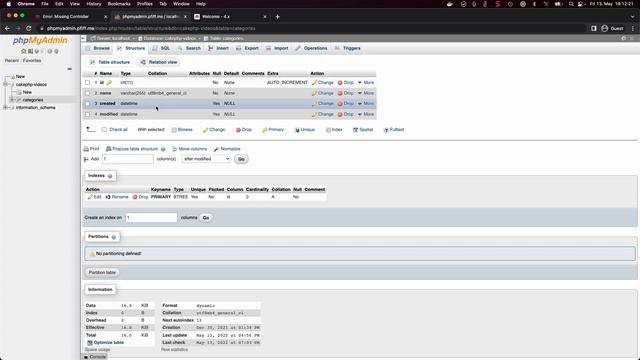Click help icon beside Partitions heading
Viewport: 640px width, 360px height.
[114, 237]
